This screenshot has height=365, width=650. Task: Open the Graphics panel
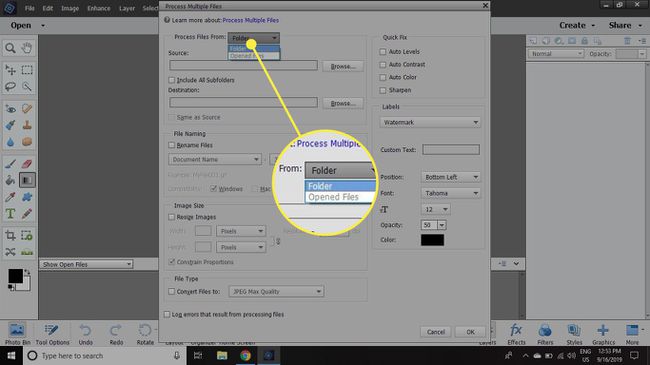pos(603,334)
